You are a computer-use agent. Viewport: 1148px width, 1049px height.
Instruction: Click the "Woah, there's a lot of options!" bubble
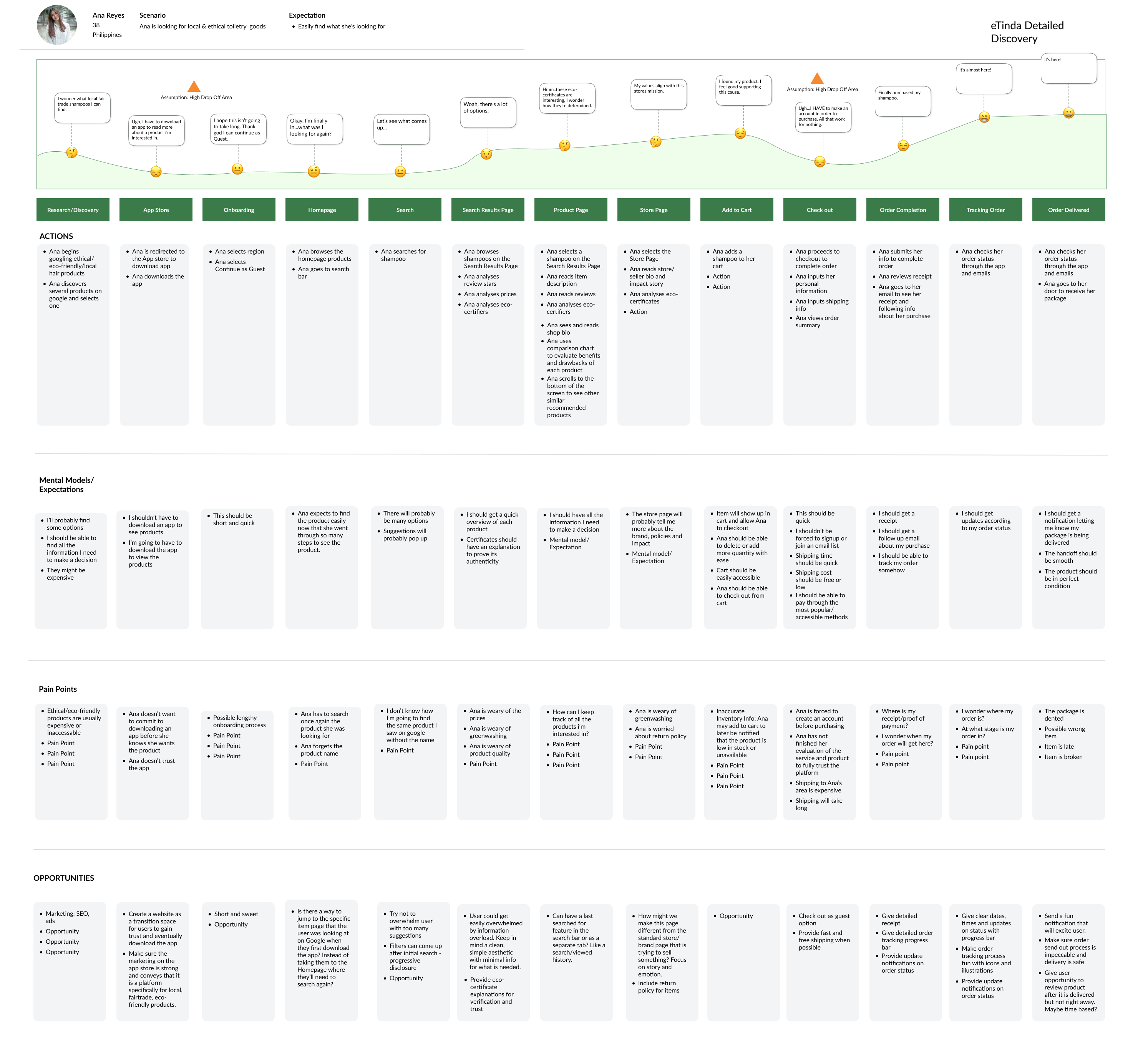pyautogui.click(x=488, y=113)
